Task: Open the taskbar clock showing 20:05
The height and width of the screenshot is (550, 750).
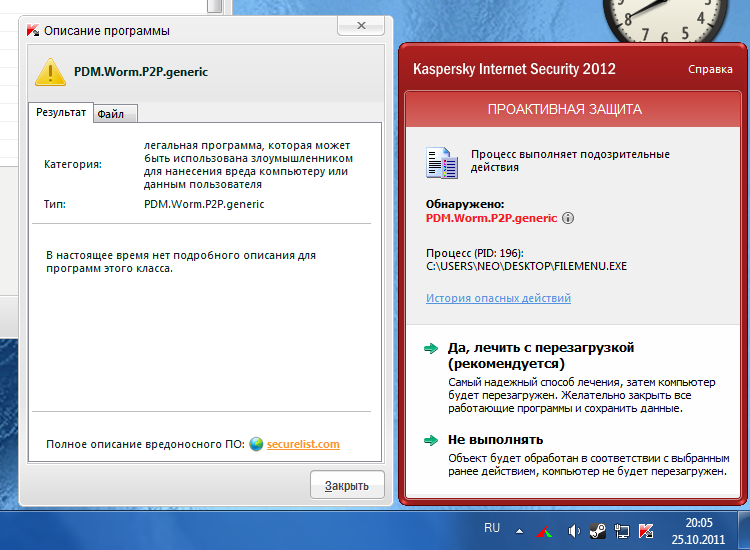Action: (x=698, y=531)
